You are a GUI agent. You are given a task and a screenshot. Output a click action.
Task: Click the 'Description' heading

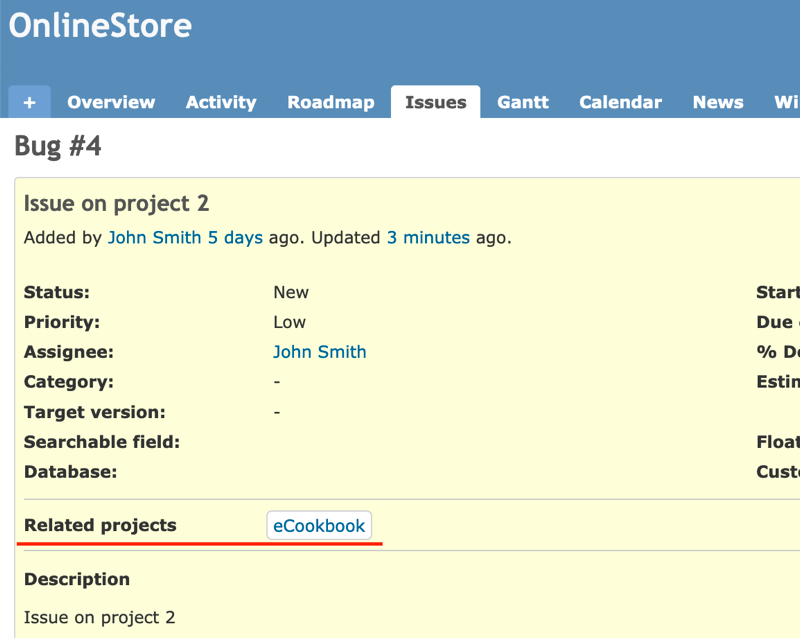pyautogui.click(x=77, y=579)
